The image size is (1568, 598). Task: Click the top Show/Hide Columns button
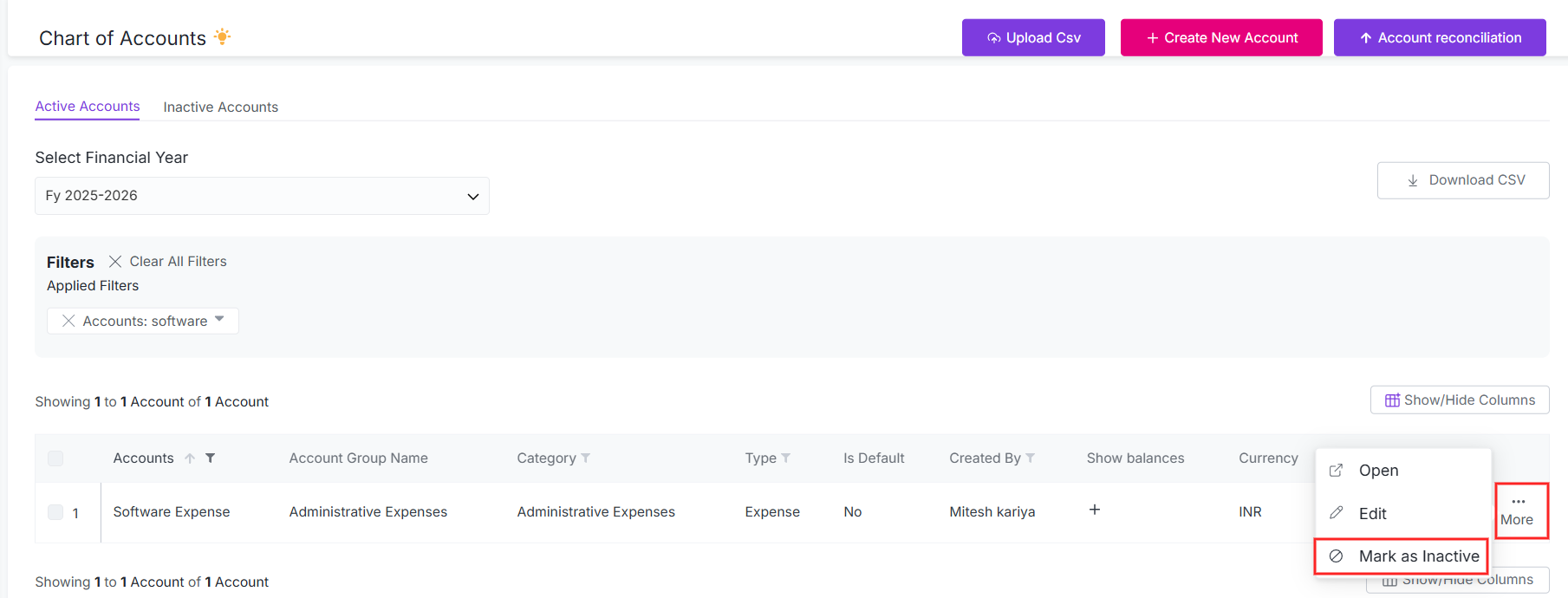point(1460,400)
